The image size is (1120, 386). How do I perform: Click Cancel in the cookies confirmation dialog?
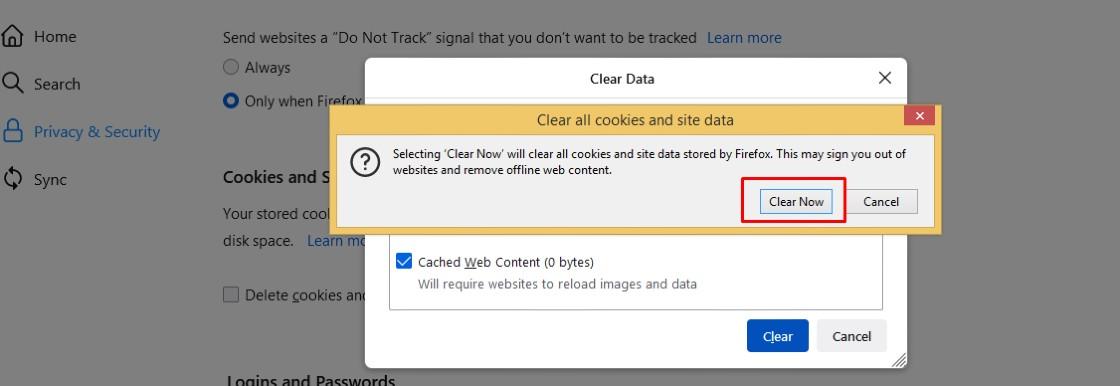(881, 202)
